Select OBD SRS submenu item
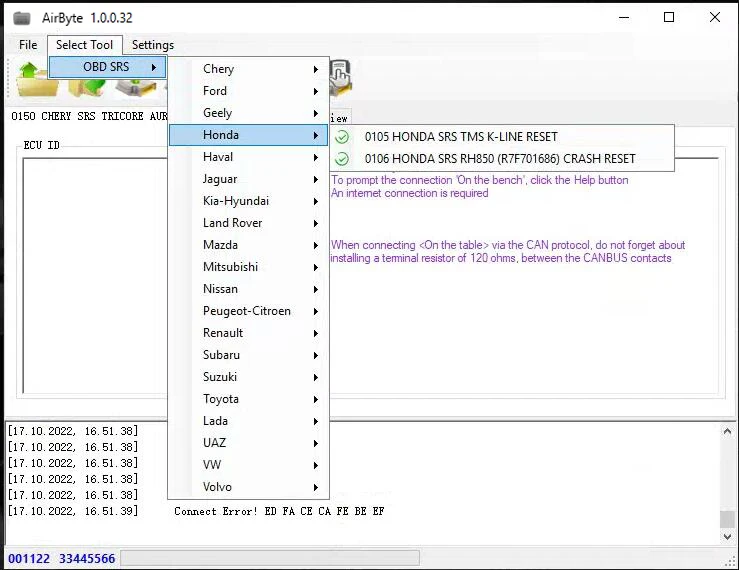This screenshot has height=570, width=739. (107, 67)
